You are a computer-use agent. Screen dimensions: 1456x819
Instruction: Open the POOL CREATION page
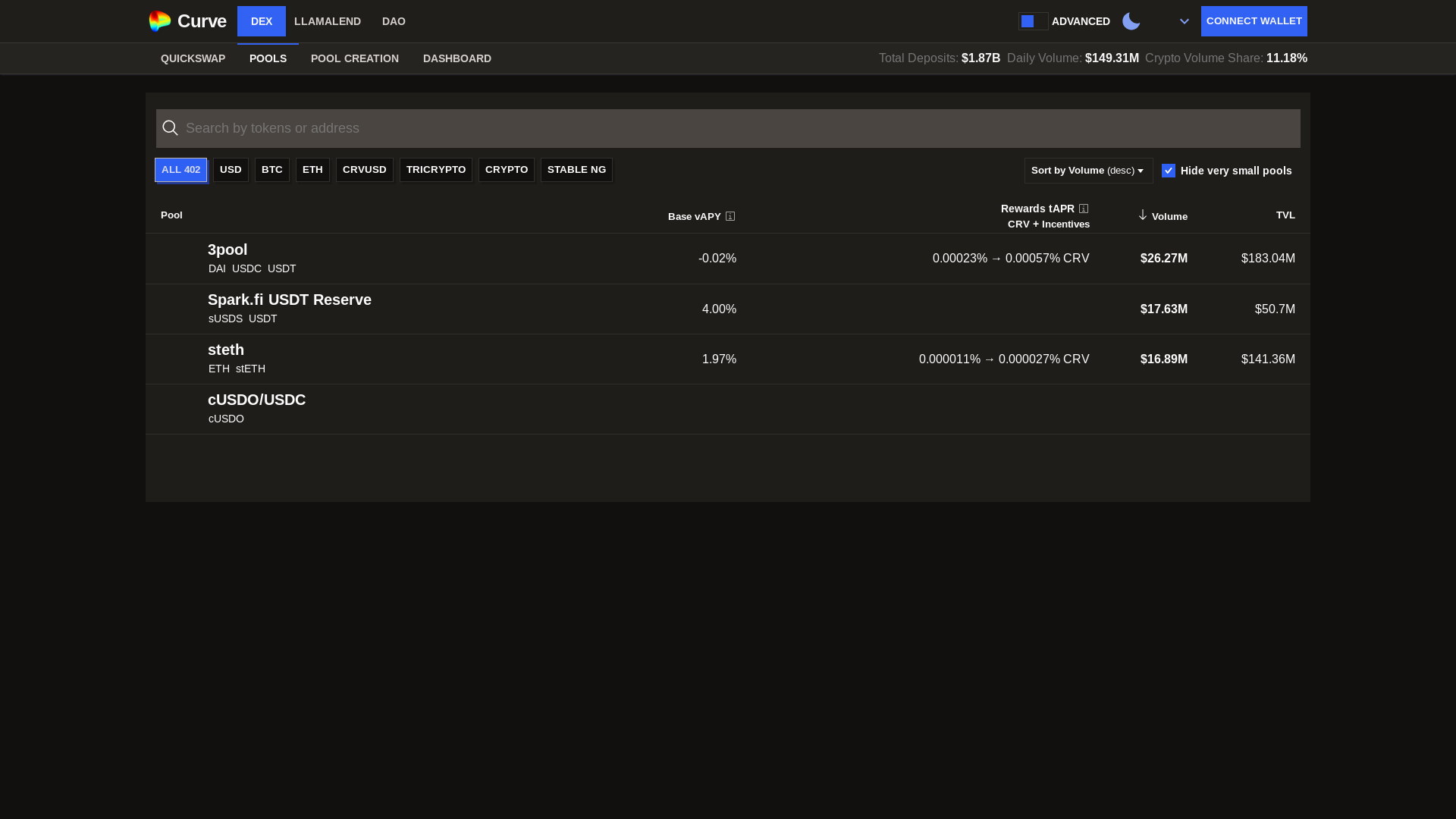click(x=355, y=58)
